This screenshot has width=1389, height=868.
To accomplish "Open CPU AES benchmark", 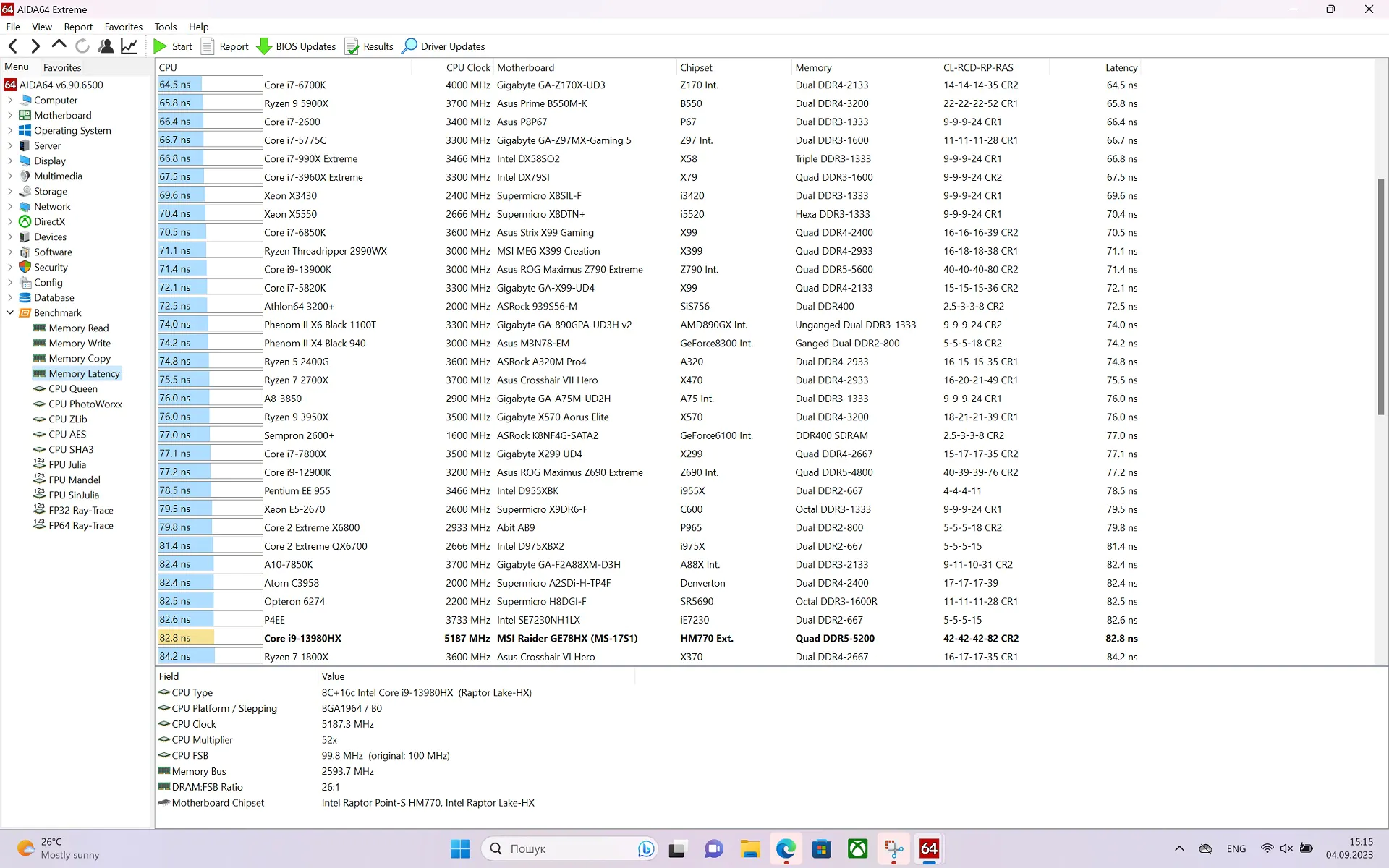I will (67, 435).
